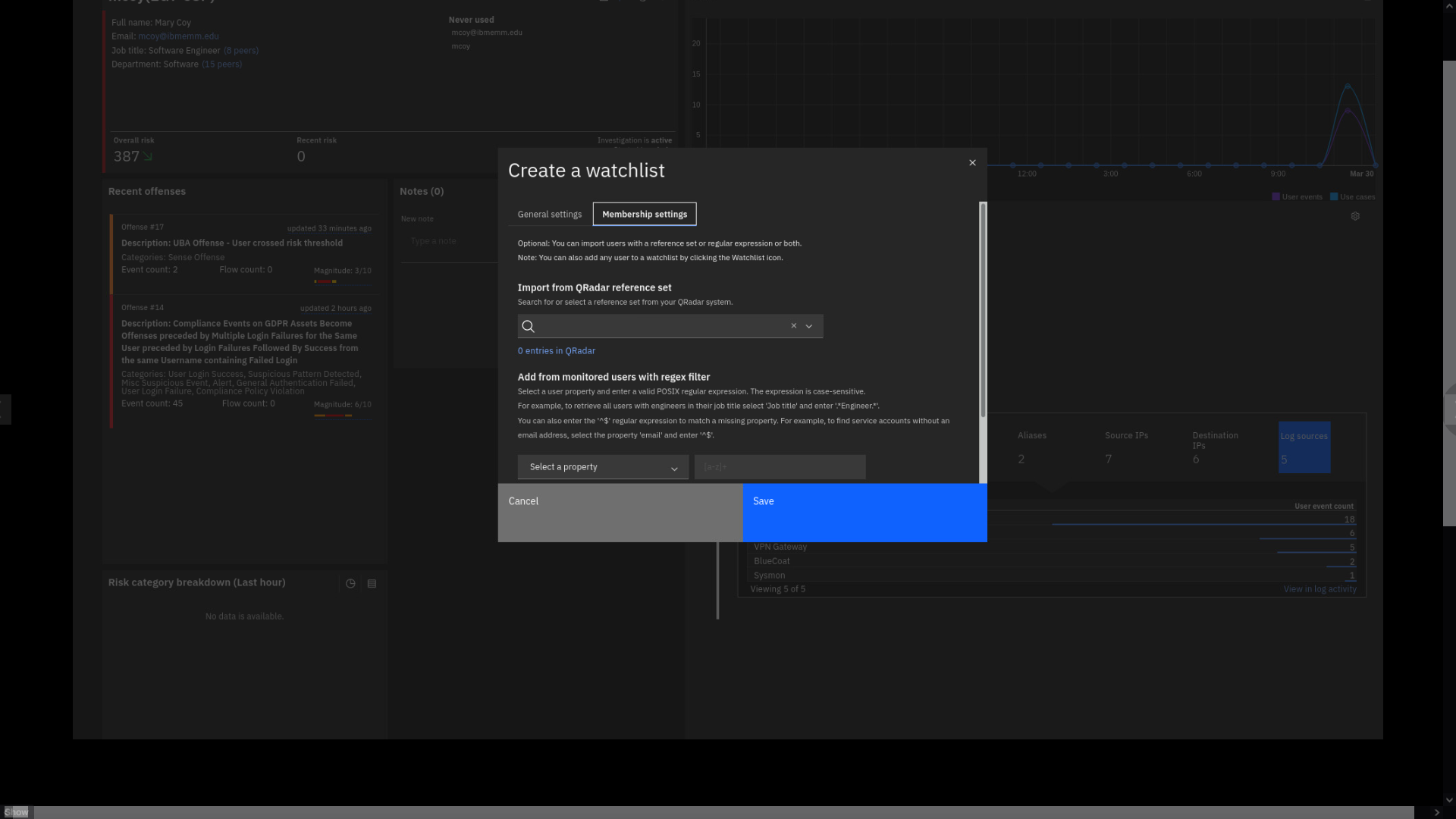Click the regex expression input field

tap(780, 467)
